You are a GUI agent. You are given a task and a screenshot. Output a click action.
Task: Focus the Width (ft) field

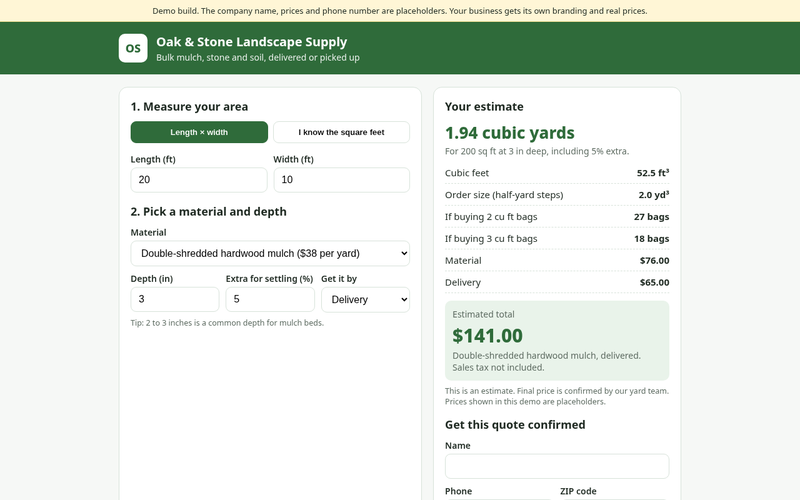click(341, 180)
